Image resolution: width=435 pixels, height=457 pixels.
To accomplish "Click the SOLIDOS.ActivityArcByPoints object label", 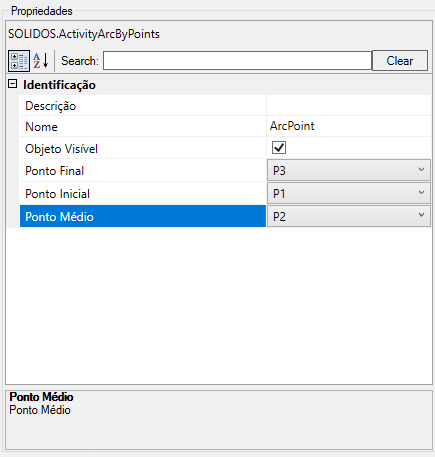I will (84, 34).
